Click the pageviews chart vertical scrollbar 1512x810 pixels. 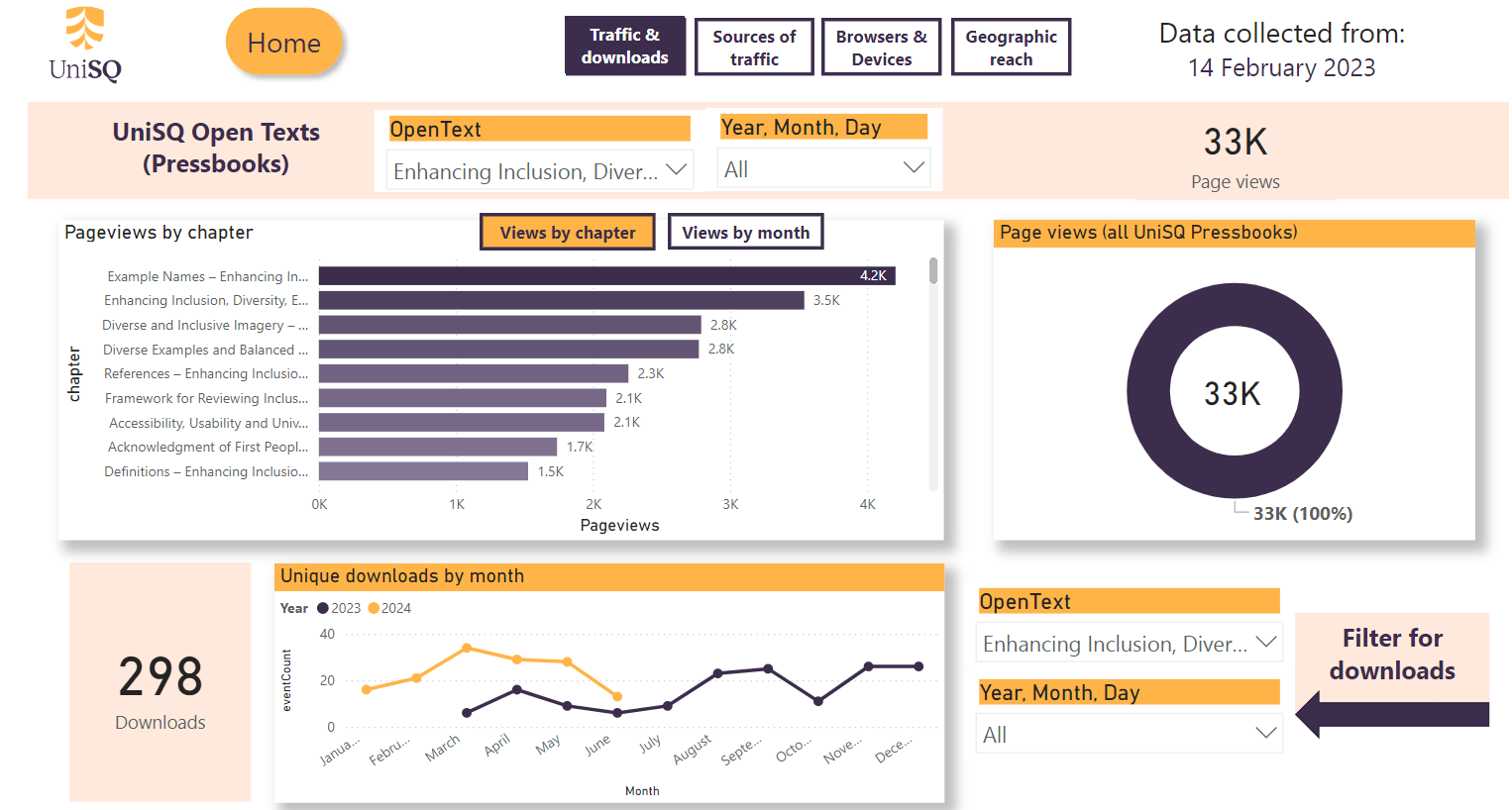point(933,271)
